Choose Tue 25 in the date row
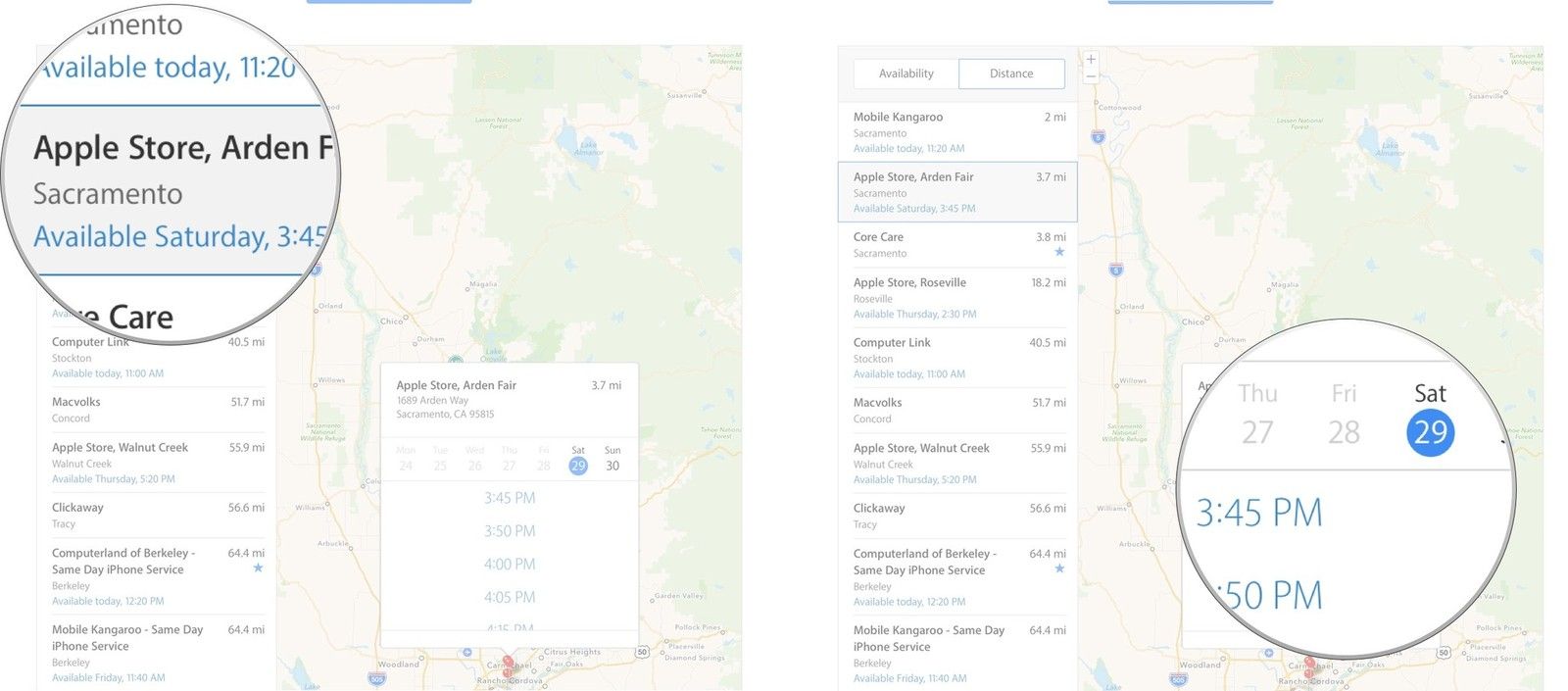 (x=440, y=459)
